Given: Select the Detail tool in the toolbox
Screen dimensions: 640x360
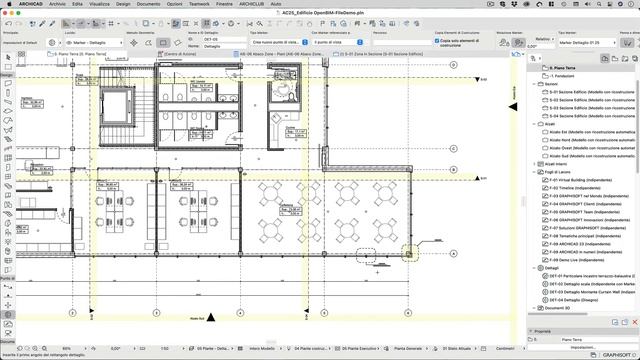Looking at the screenshot, I should 8,315.
